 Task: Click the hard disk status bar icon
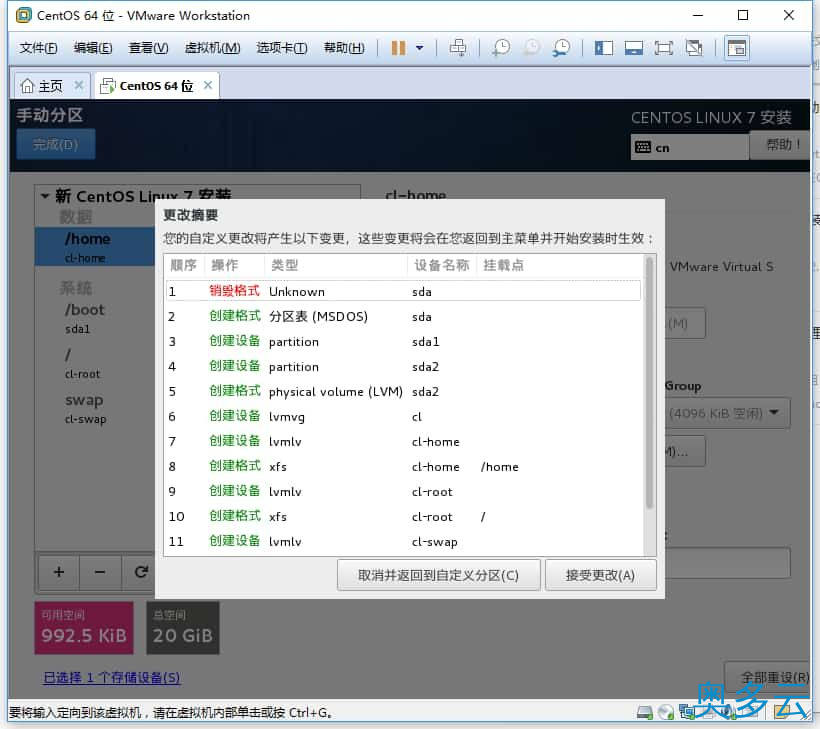pos(645,712)
